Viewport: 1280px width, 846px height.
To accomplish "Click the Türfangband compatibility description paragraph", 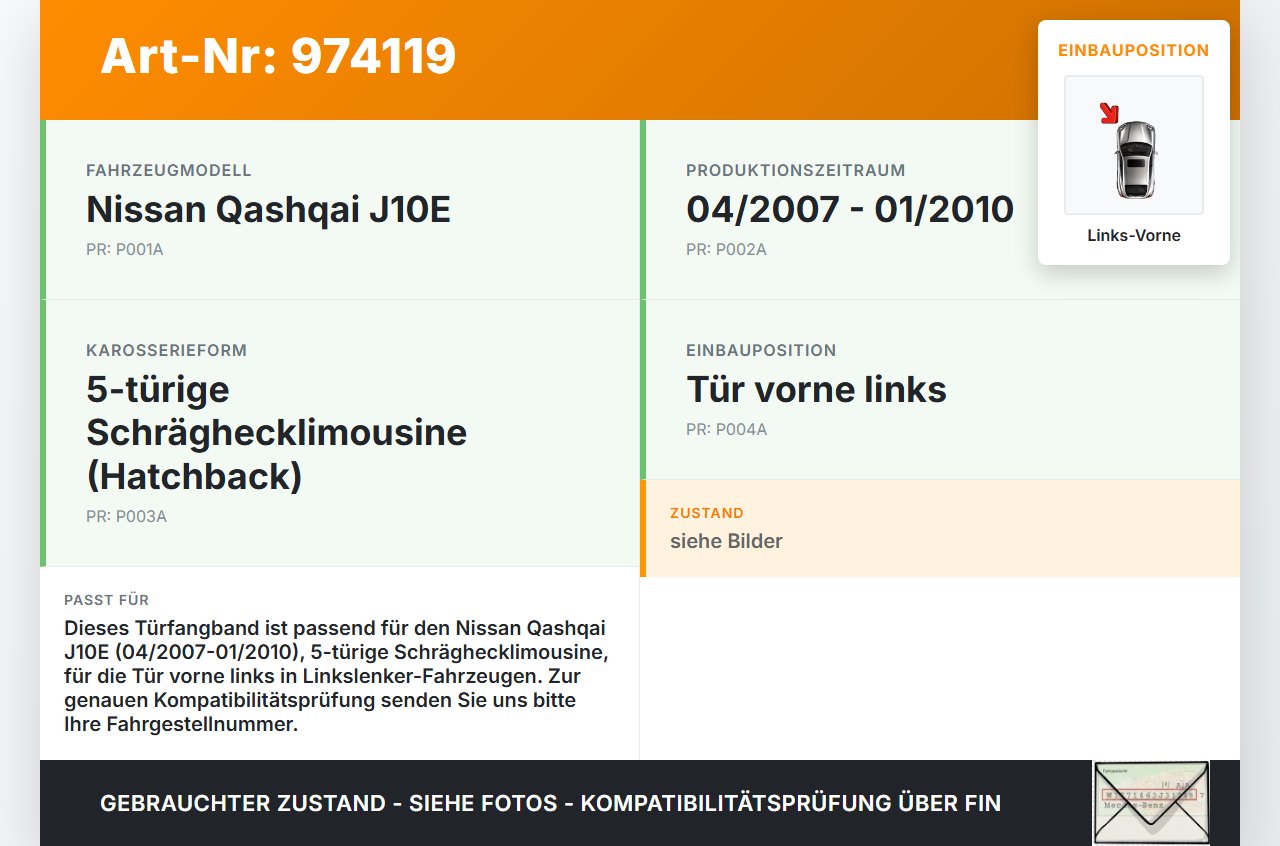I will coord(335,676).
